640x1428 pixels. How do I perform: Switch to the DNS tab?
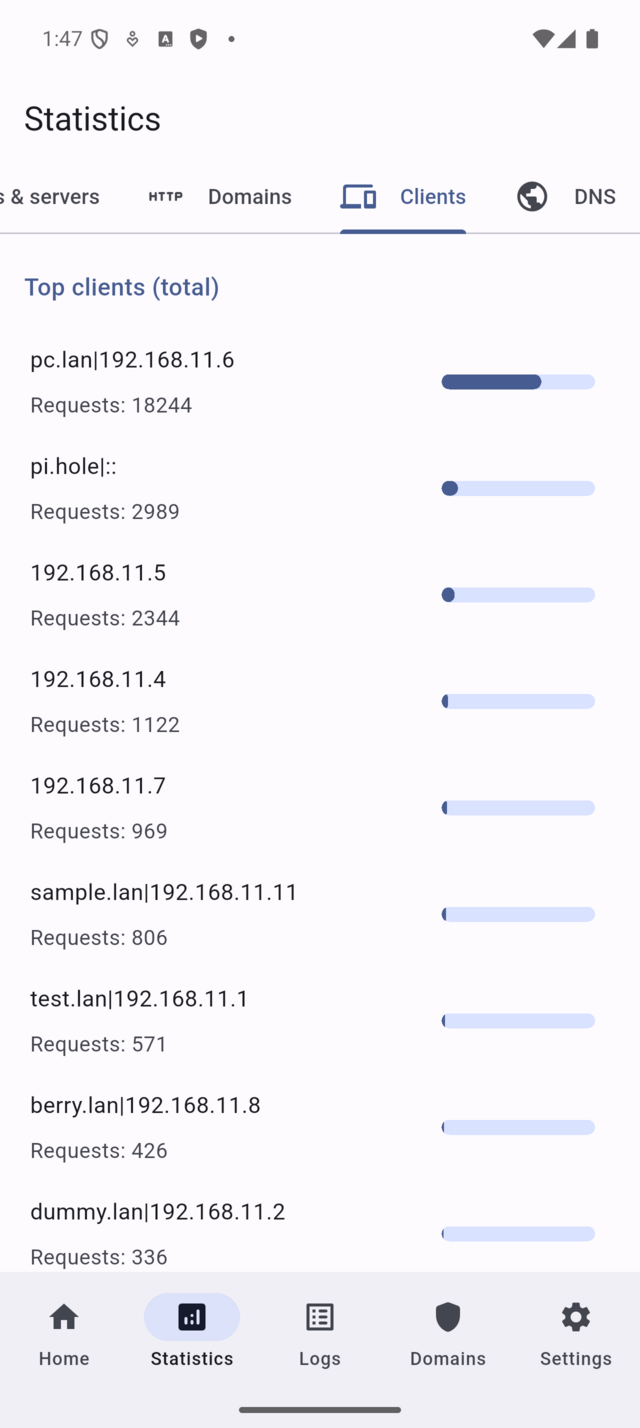(x=594, y=196)
